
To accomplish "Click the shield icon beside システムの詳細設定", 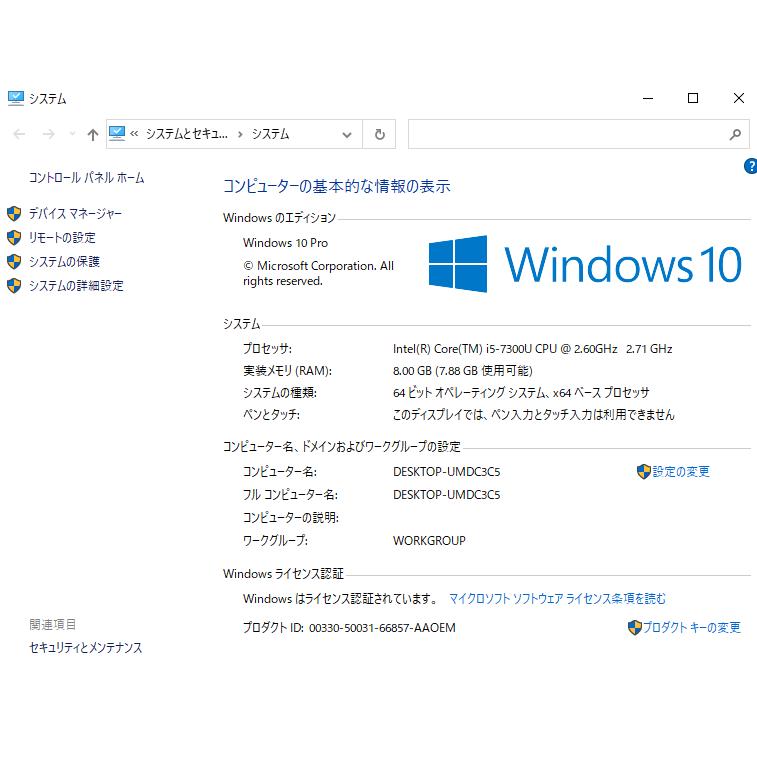I will click(x=14, y=286).
